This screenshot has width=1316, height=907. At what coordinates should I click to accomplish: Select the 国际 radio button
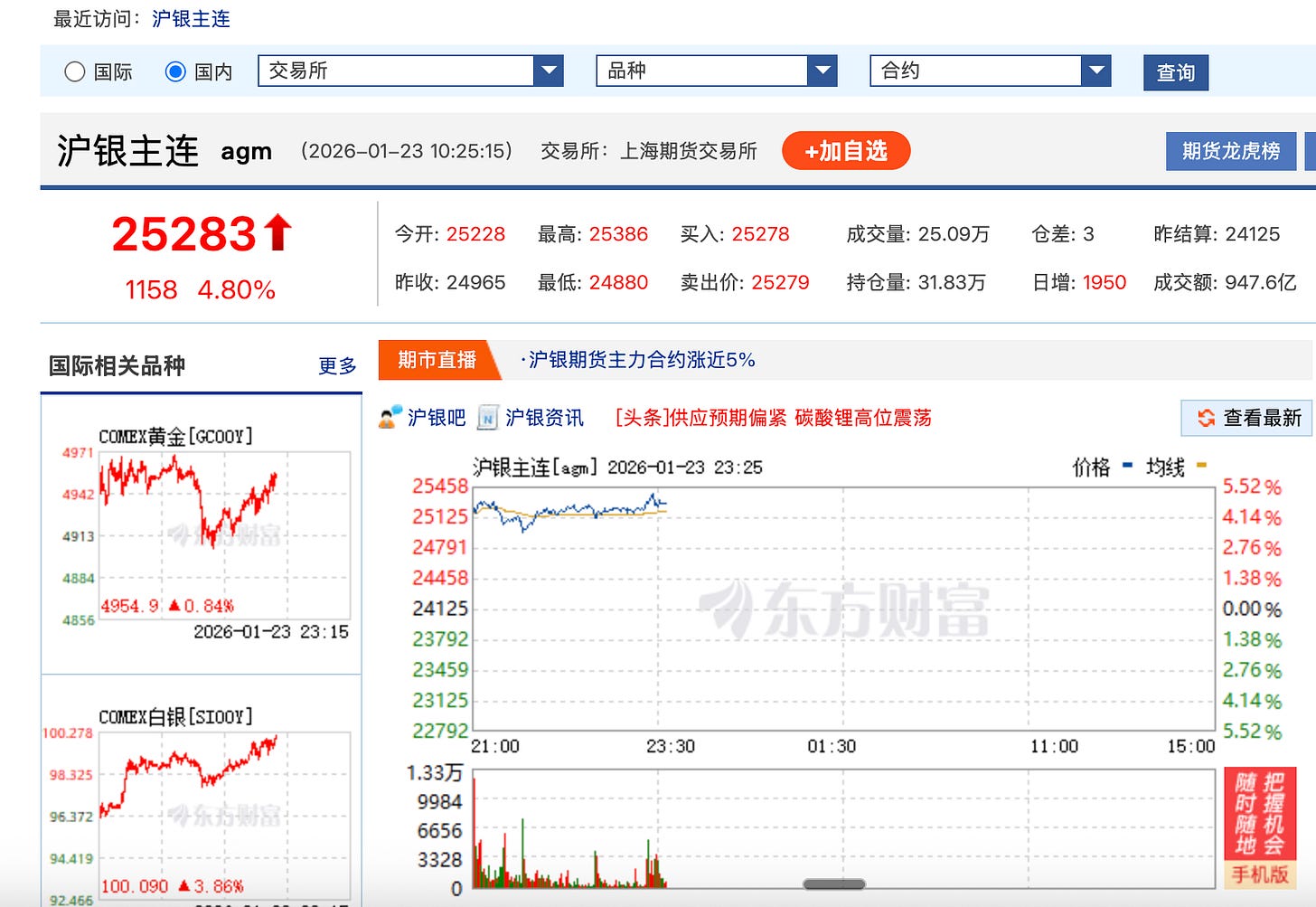tap(75, 71)
